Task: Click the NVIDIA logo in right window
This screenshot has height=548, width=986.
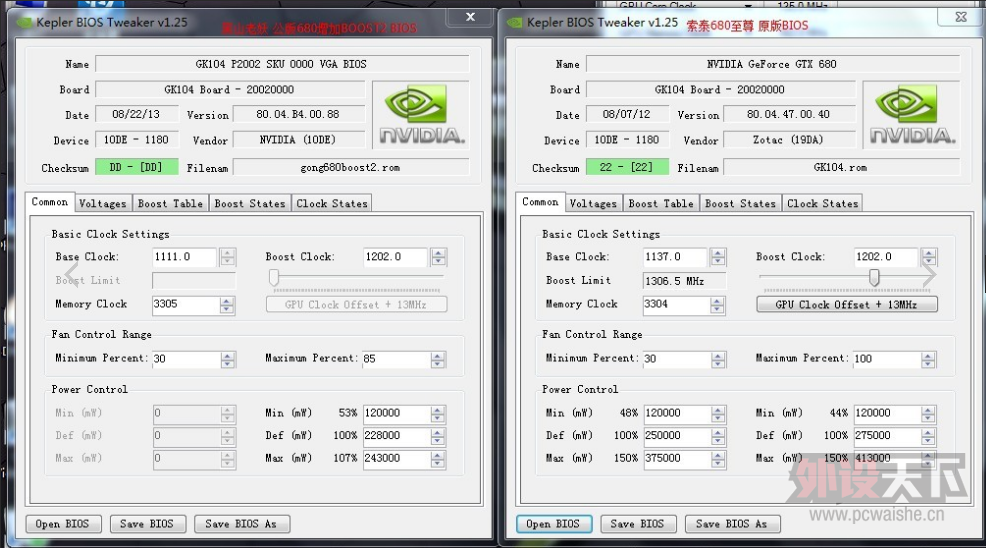Action: 911,115
